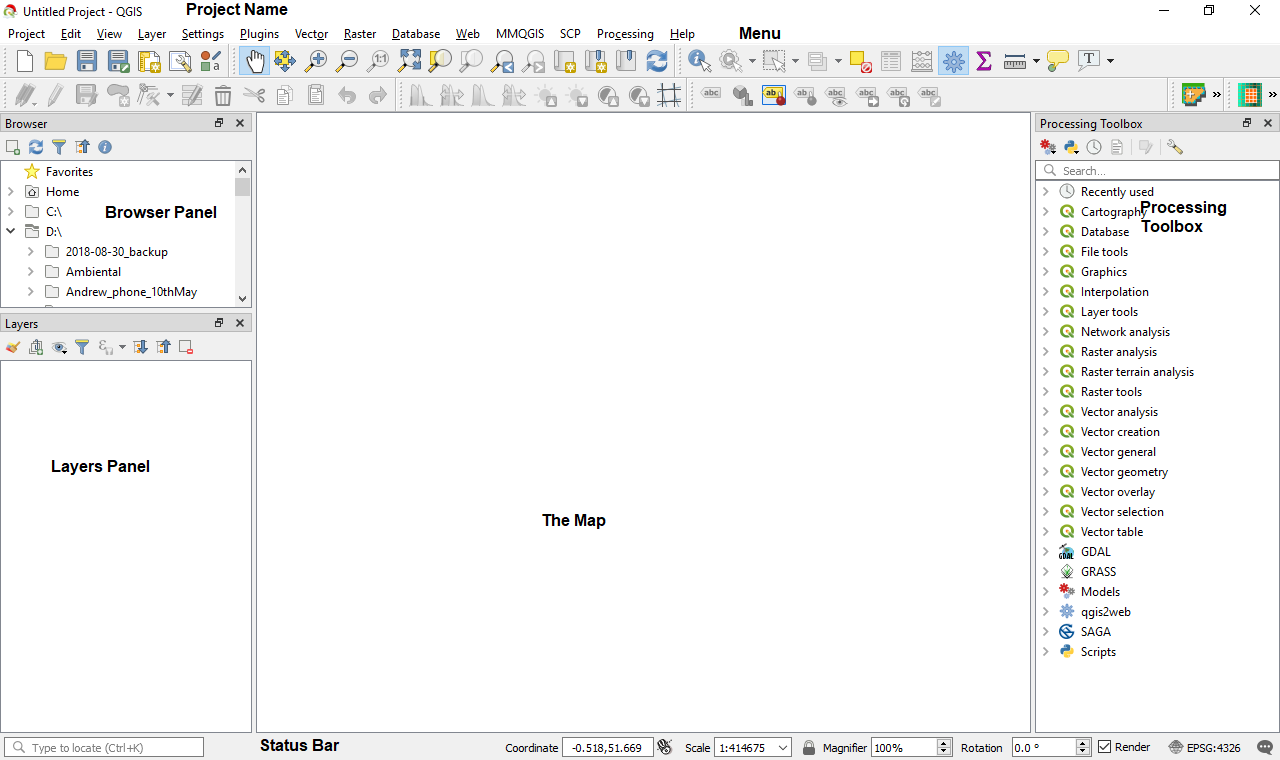Open the messages log bubble in status bar
The image size is (1280, 760).
click(x=1265, y=747)
